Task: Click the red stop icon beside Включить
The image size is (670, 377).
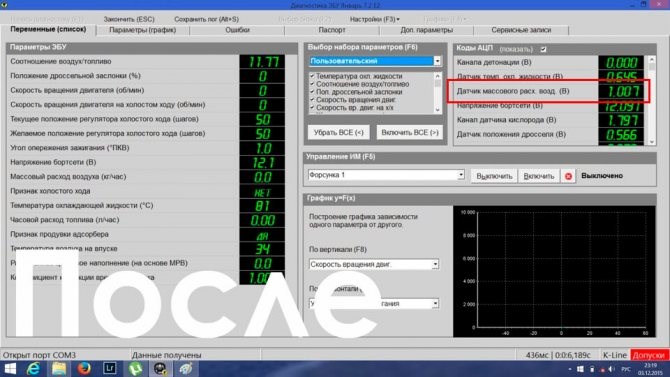Action: [x=568, y=176]
